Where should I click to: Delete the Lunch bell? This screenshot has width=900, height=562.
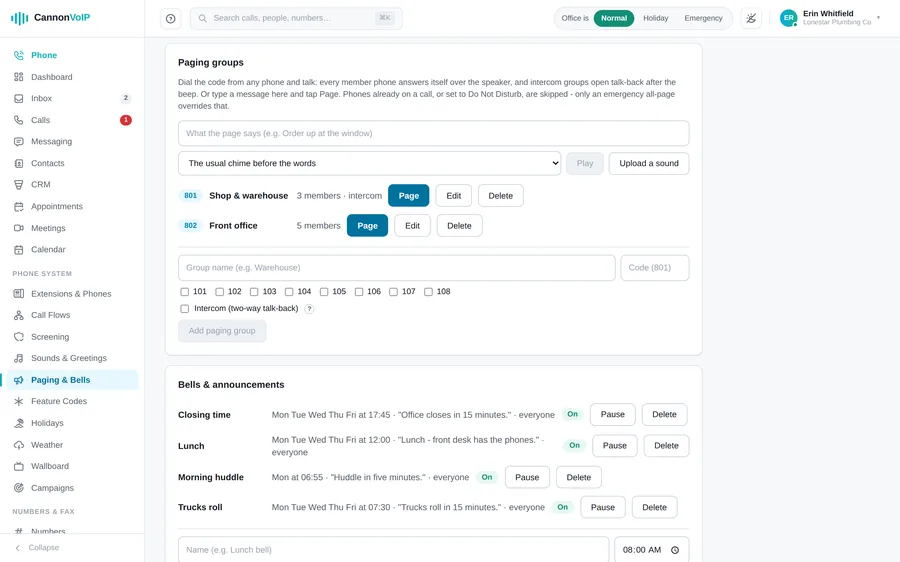click(x=666, y=445)
